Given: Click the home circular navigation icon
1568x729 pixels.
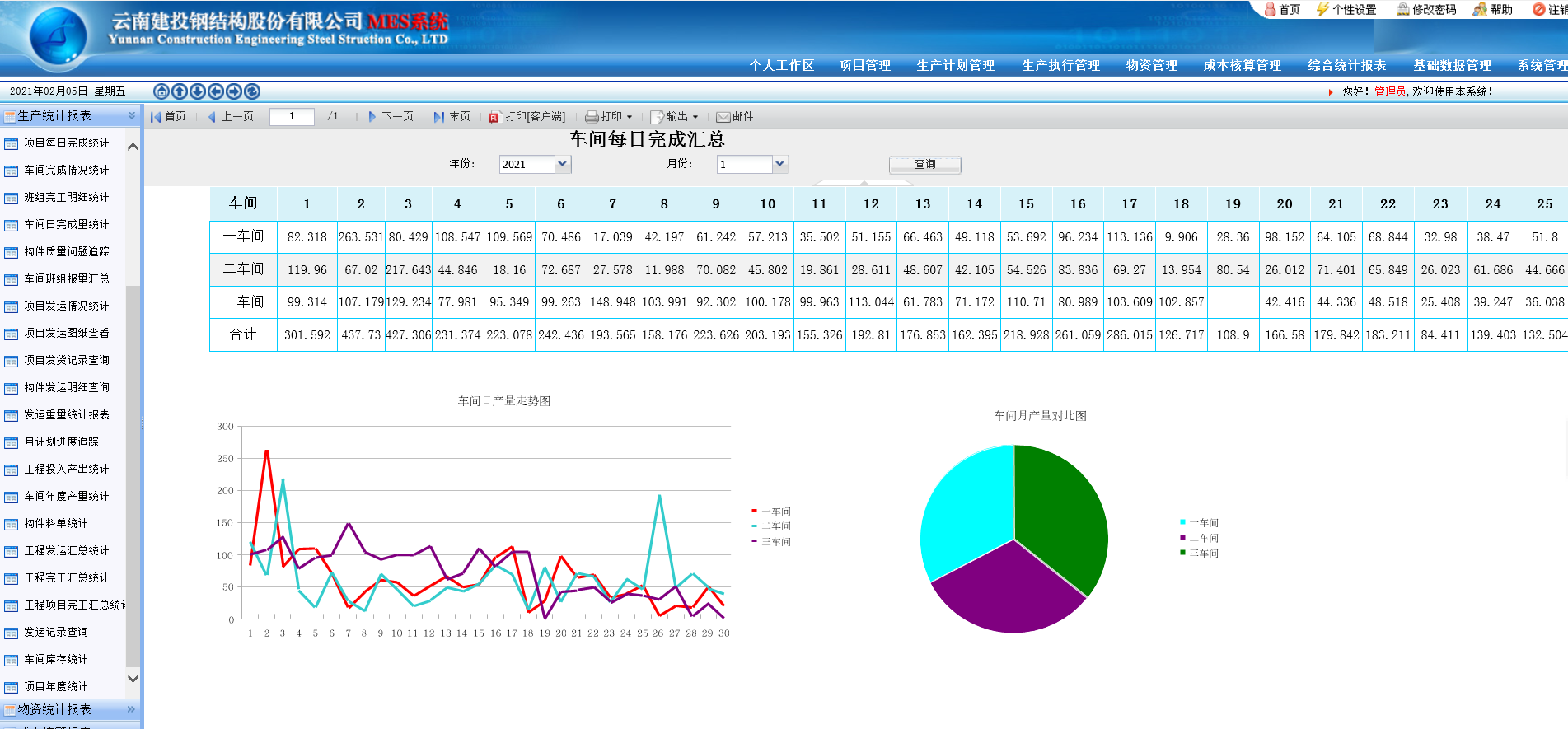Looking at the screenshot, I should 161,91.
